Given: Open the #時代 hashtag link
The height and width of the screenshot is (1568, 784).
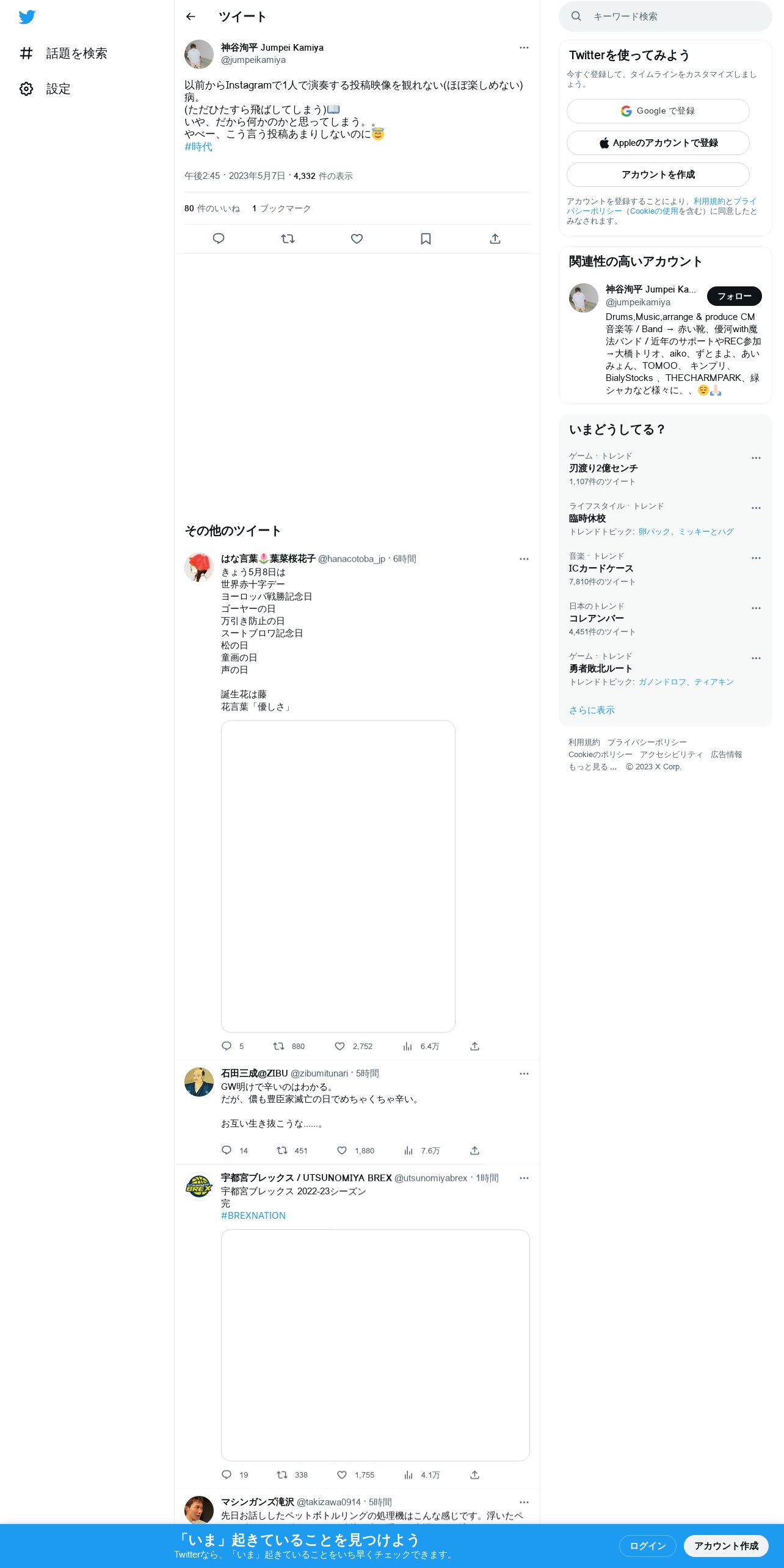Looking at the screenshot, I should 198,147.
